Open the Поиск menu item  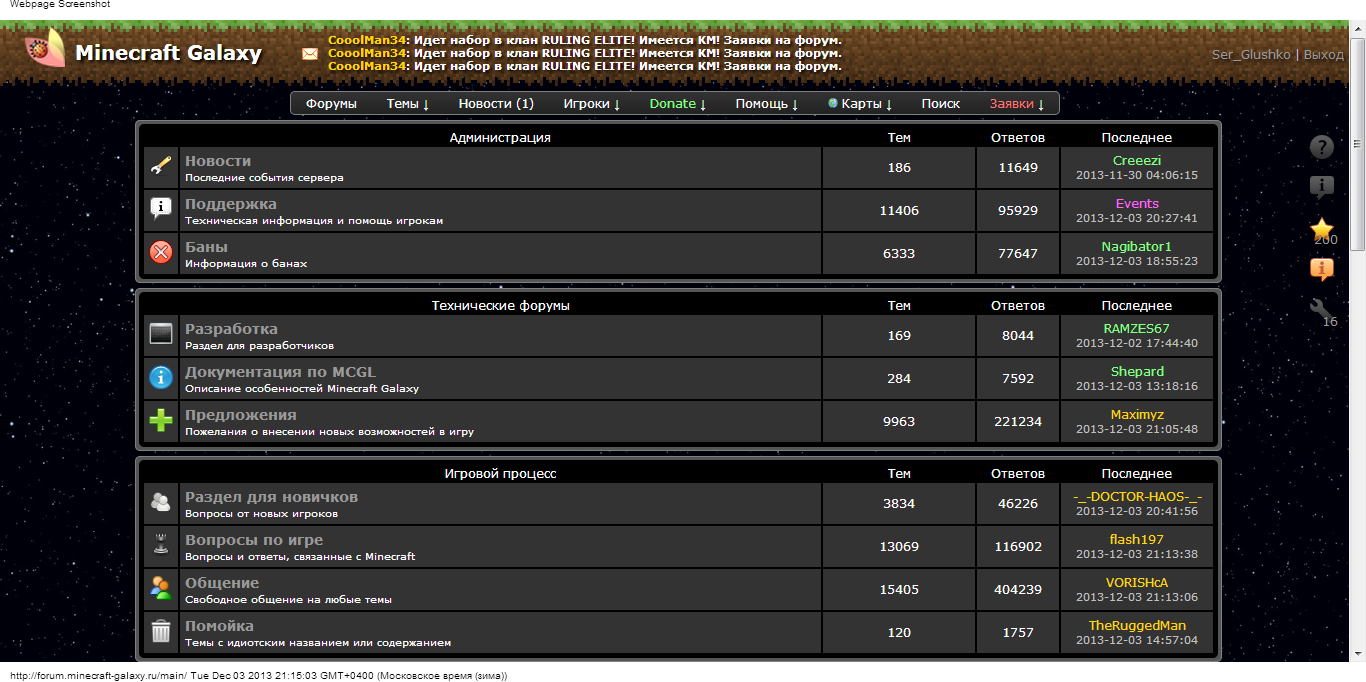[x=941, y=104]
